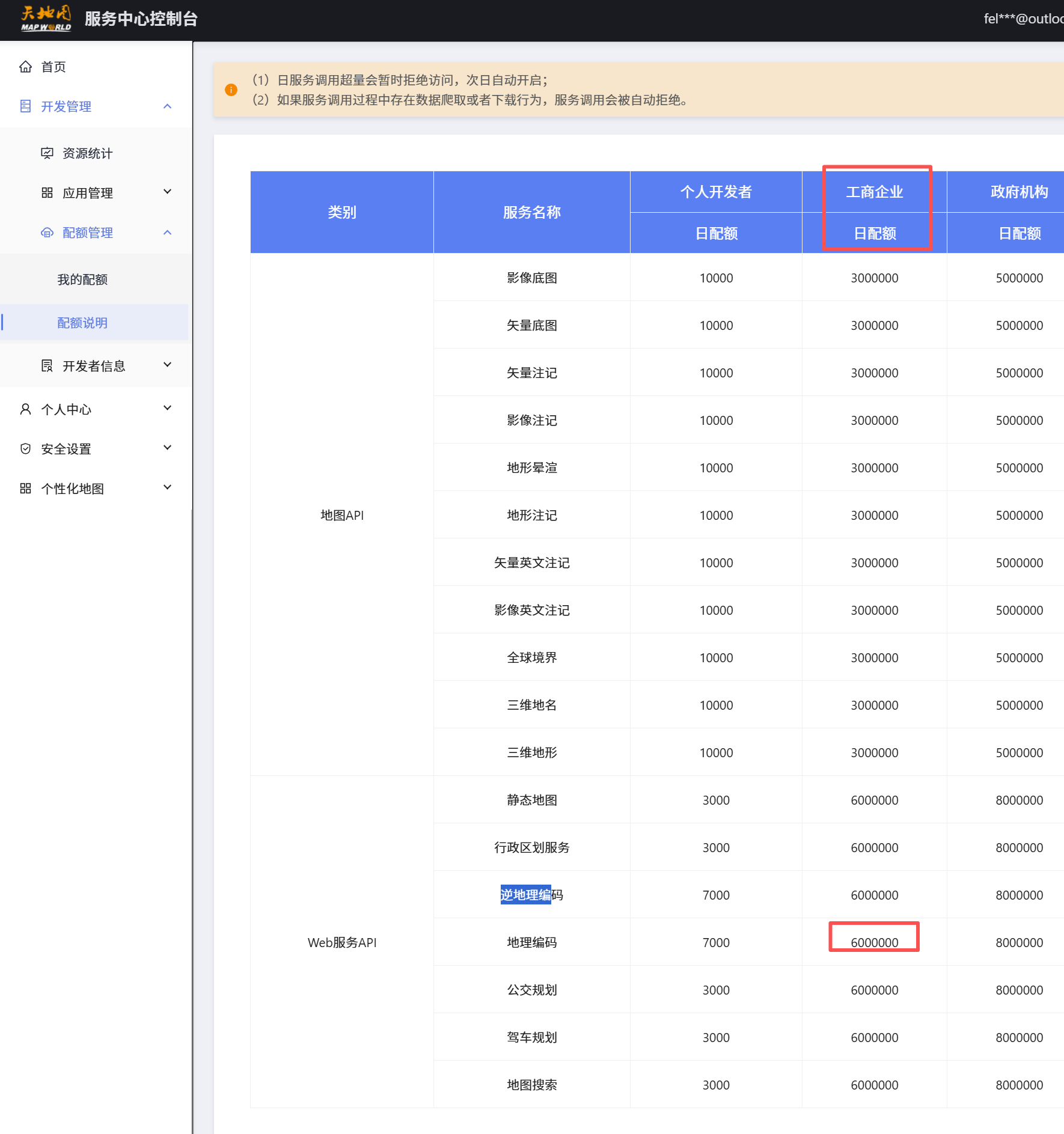
Task: Click the 静态地图 service name
Action: tap(532, 800)
